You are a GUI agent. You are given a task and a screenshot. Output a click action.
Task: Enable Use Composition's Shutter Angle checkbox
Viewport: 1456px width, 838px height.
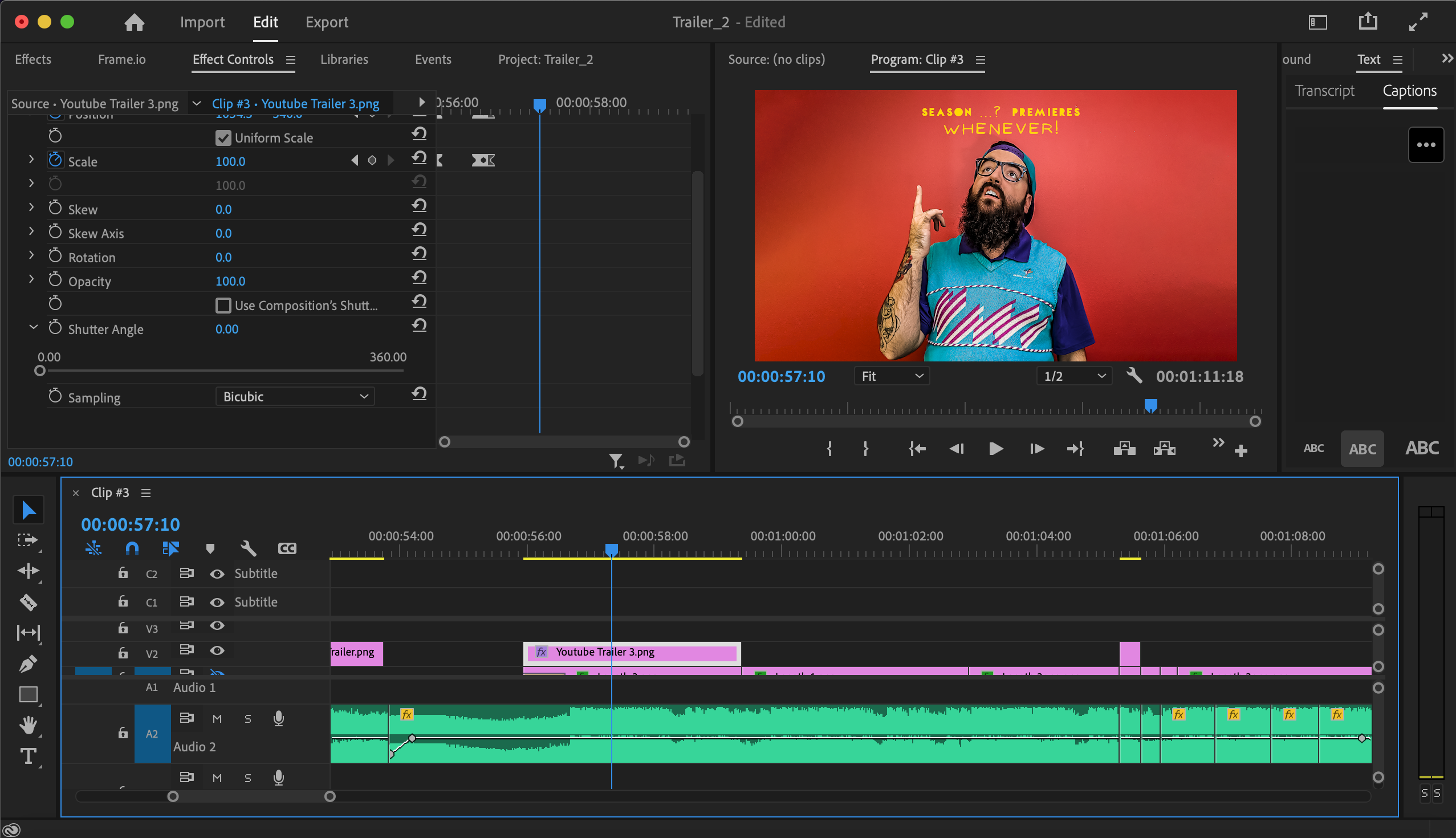pos(223,305)
